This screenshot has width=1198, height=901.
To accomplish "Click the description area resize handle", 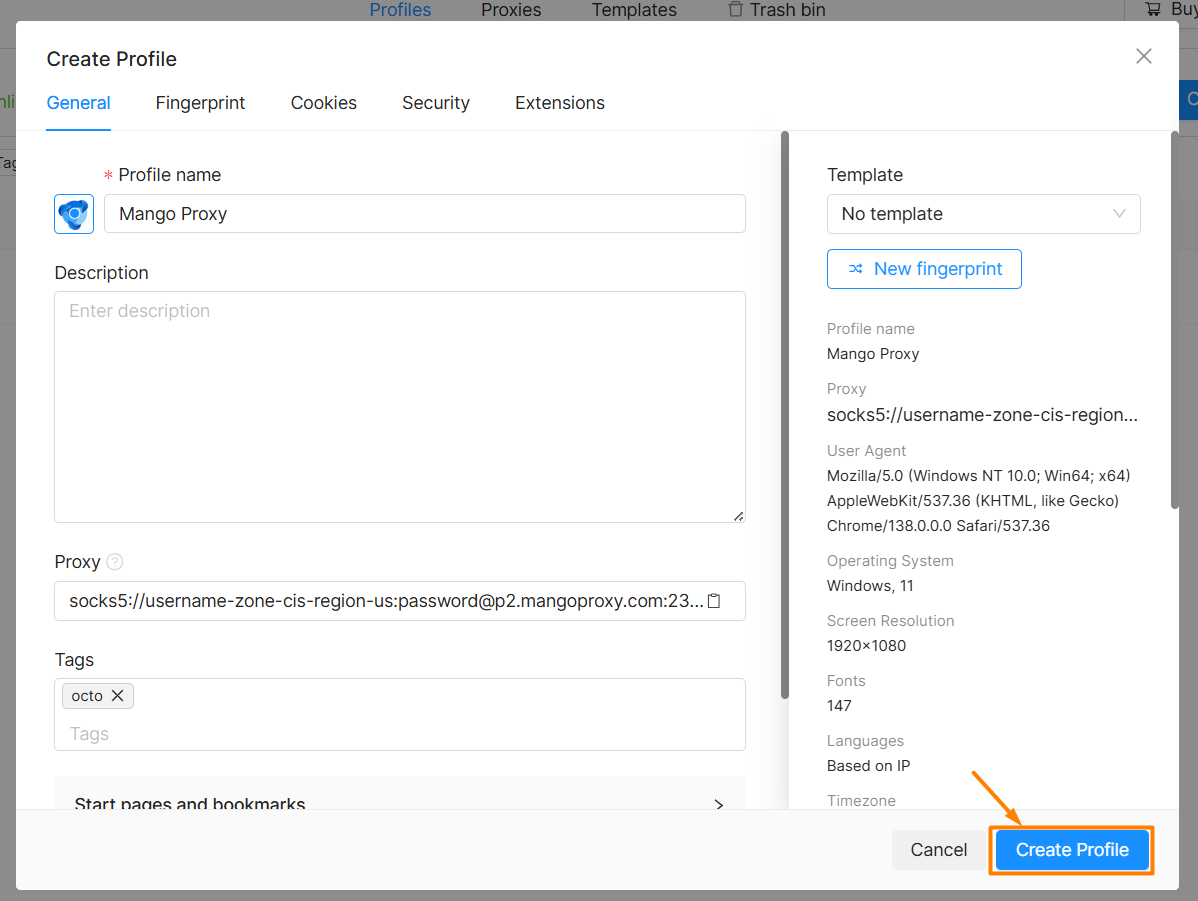I will 739,517.
